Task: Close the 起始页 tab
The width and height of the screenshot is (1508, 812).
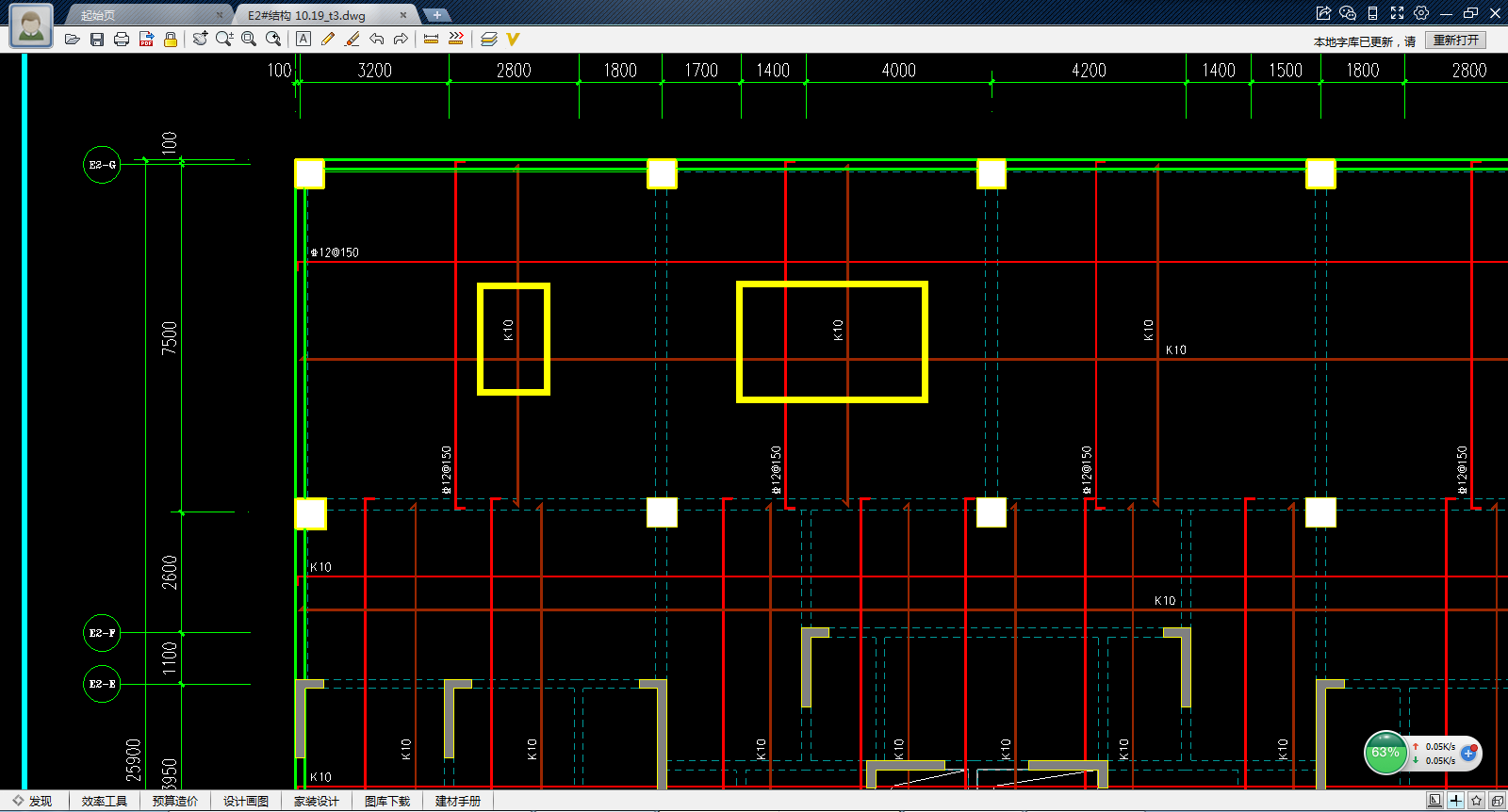Action: point(220,15)
